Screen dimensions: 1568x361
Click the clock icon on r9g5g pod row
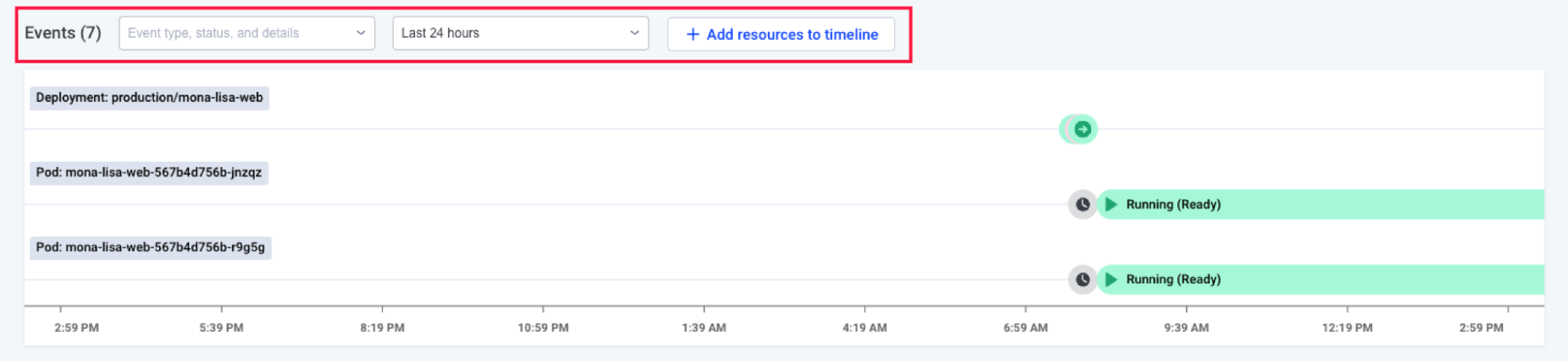[x=1082, y=279]
